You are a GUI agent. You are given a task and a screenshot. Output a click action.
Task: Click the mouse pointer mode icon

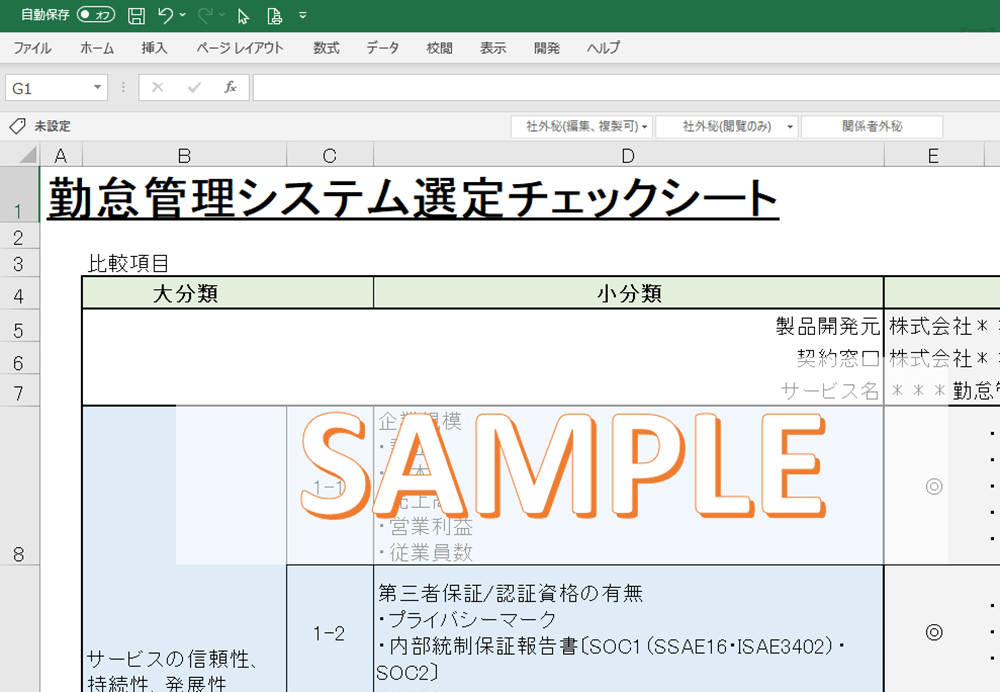click(243, 15)
